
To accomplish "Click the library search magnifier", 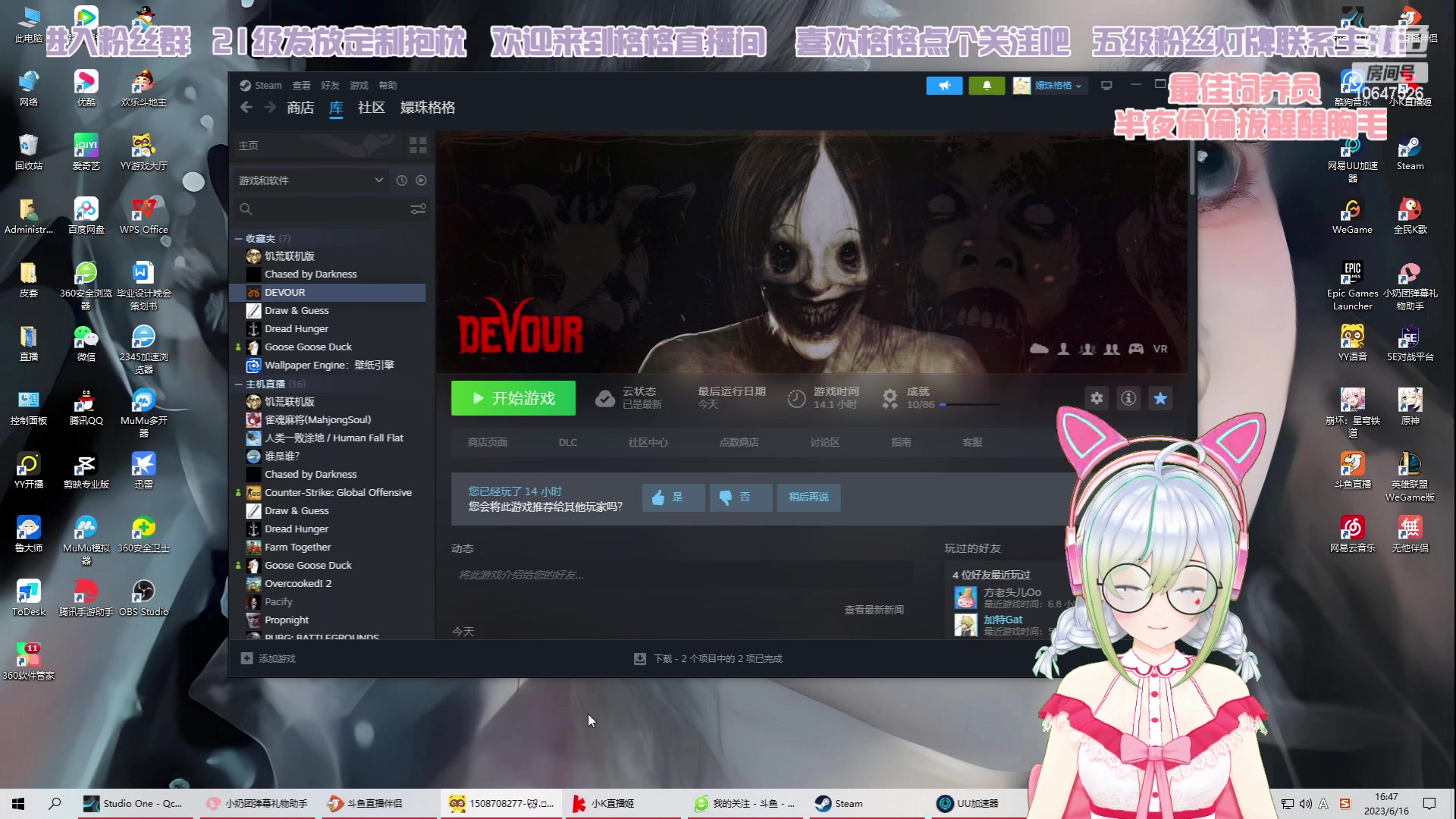I will (246, 209).
